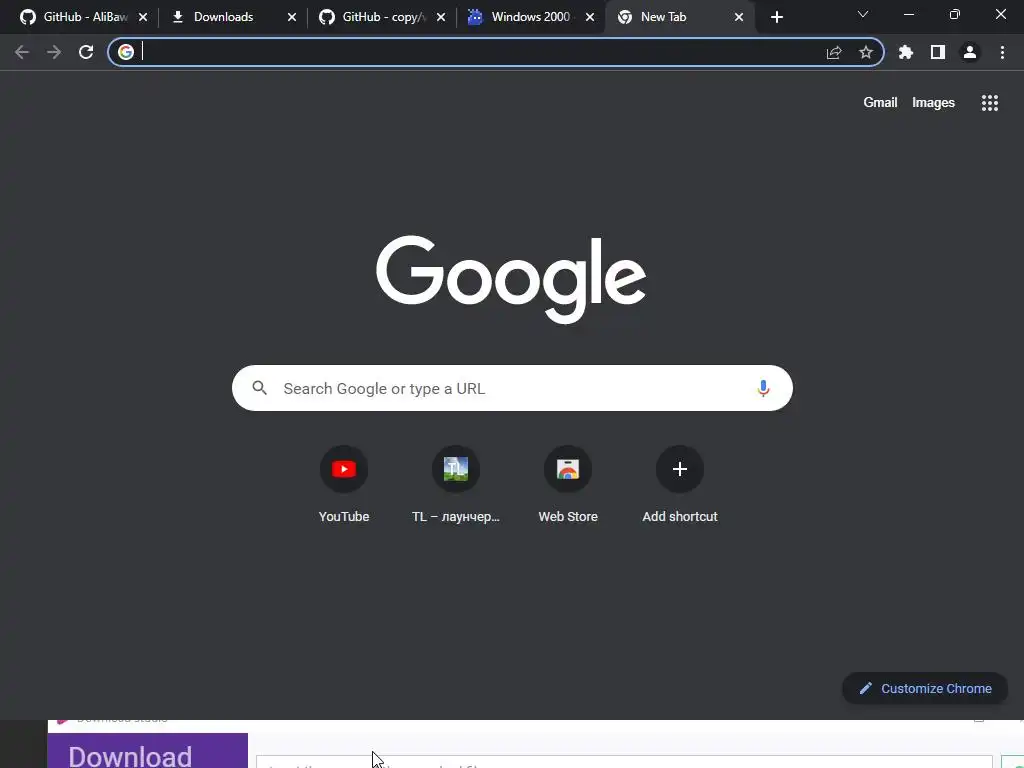Close the New Tab tab
This screenshot has width=1024, height=768.
(739, 17)
